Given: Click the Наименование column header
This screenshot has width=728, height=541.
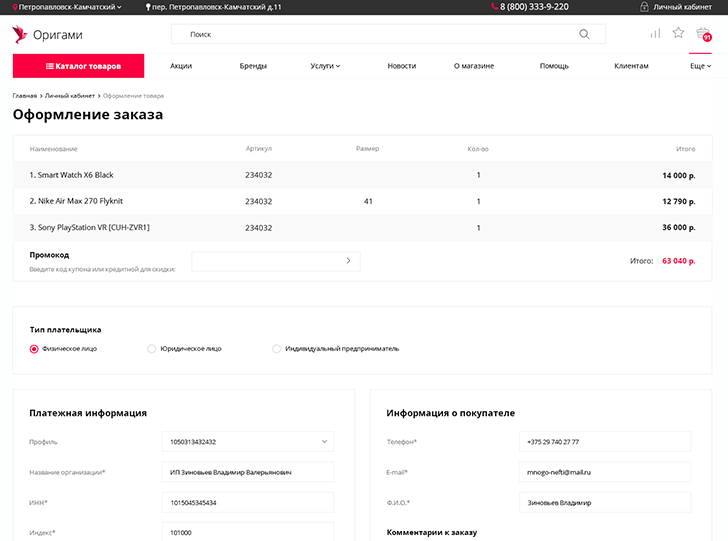Looking at the screenshot, I should click(x=53, y=149).
